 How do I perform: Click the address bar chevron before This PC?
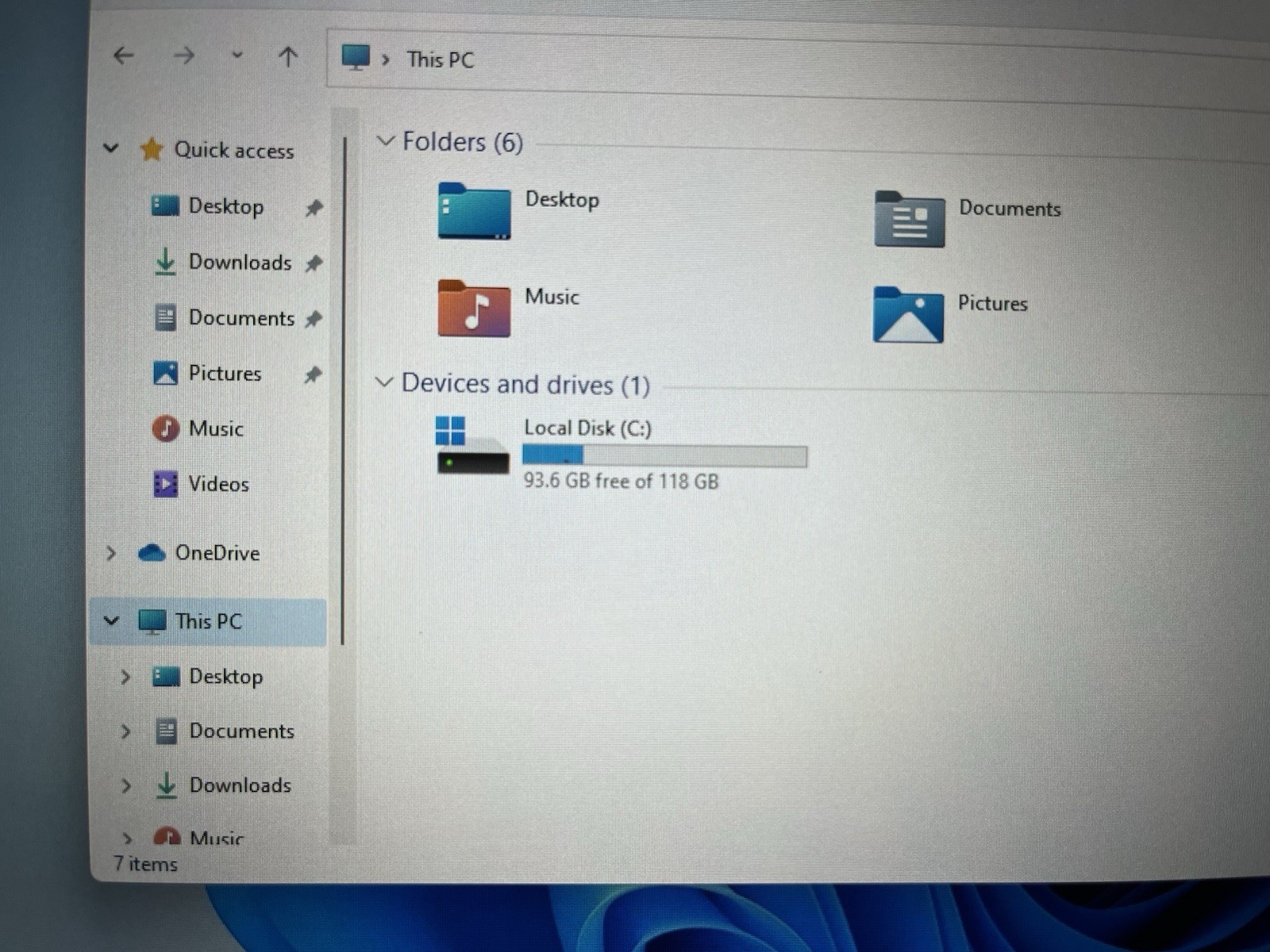coord(386,59)
